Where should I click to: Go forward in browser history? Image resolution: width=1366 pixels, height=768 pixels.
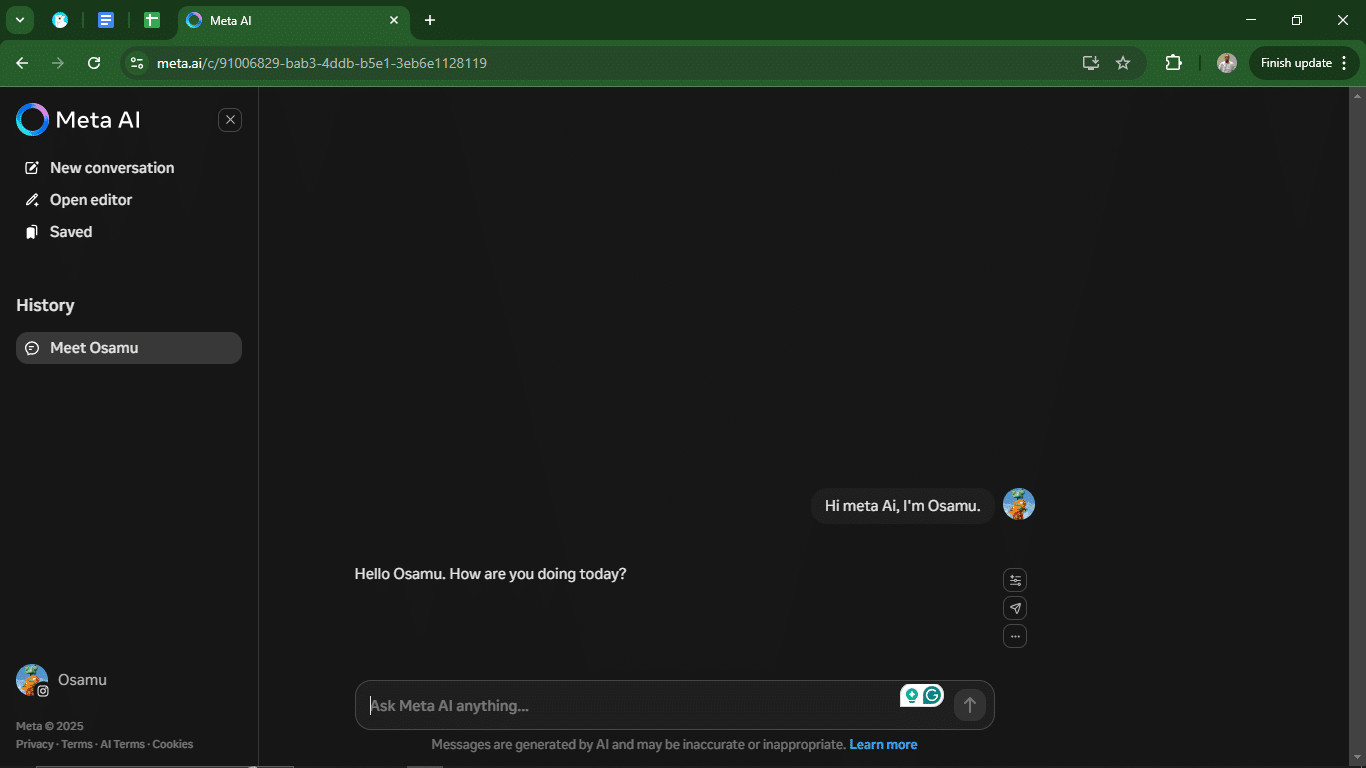tap(58, 63)
